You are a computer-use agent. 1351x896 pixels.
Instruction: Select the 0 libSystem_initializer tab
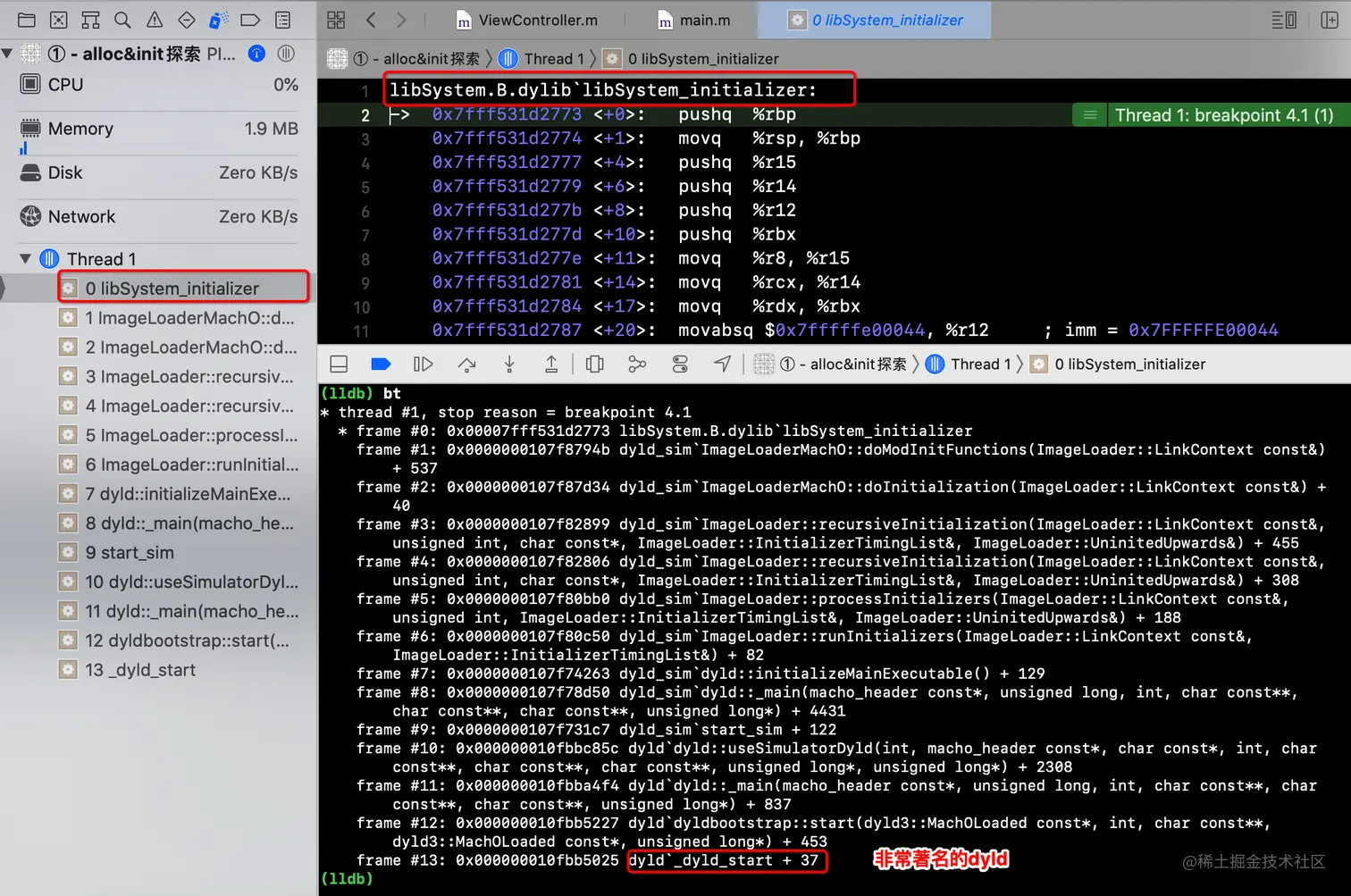click(875, 20)
